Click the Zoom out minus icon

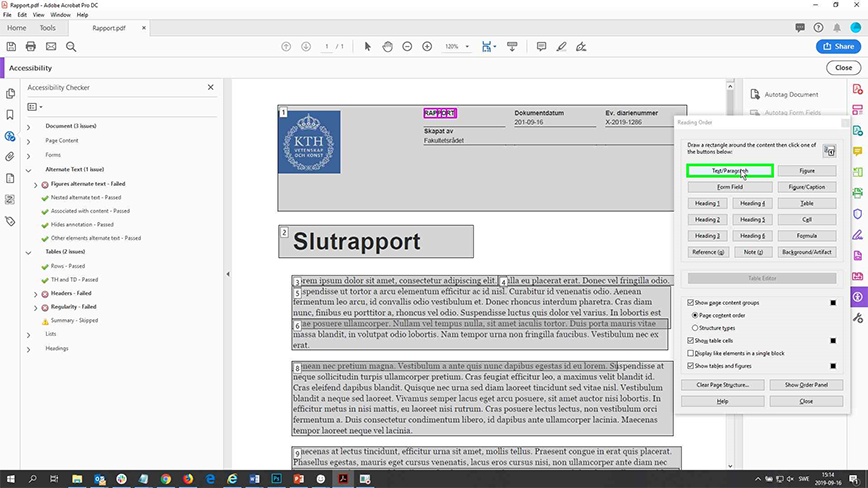pos(407,47)
